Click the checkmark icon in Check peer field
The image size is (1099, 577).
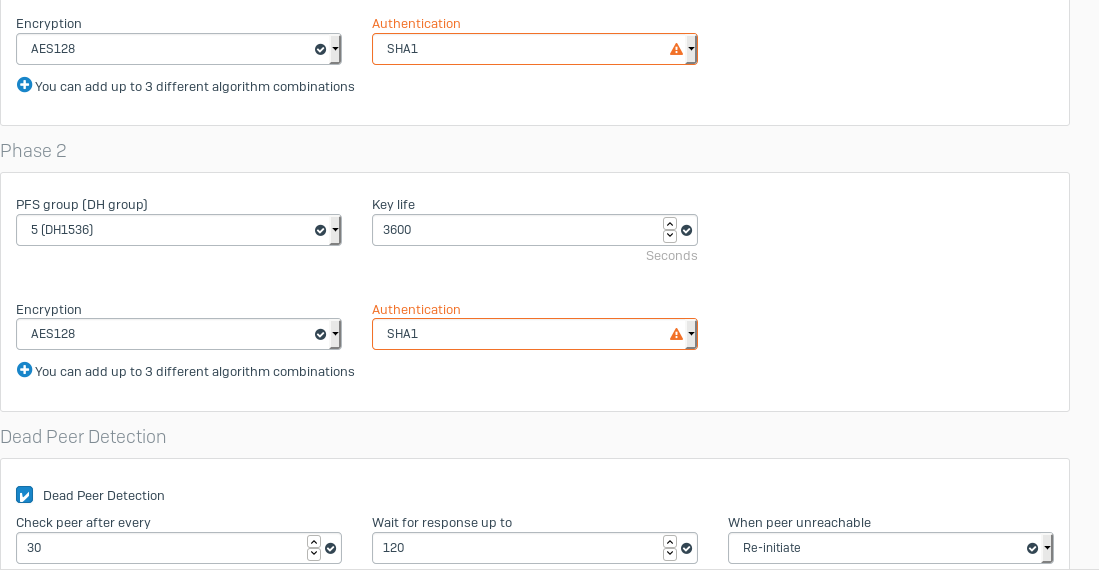330,548
